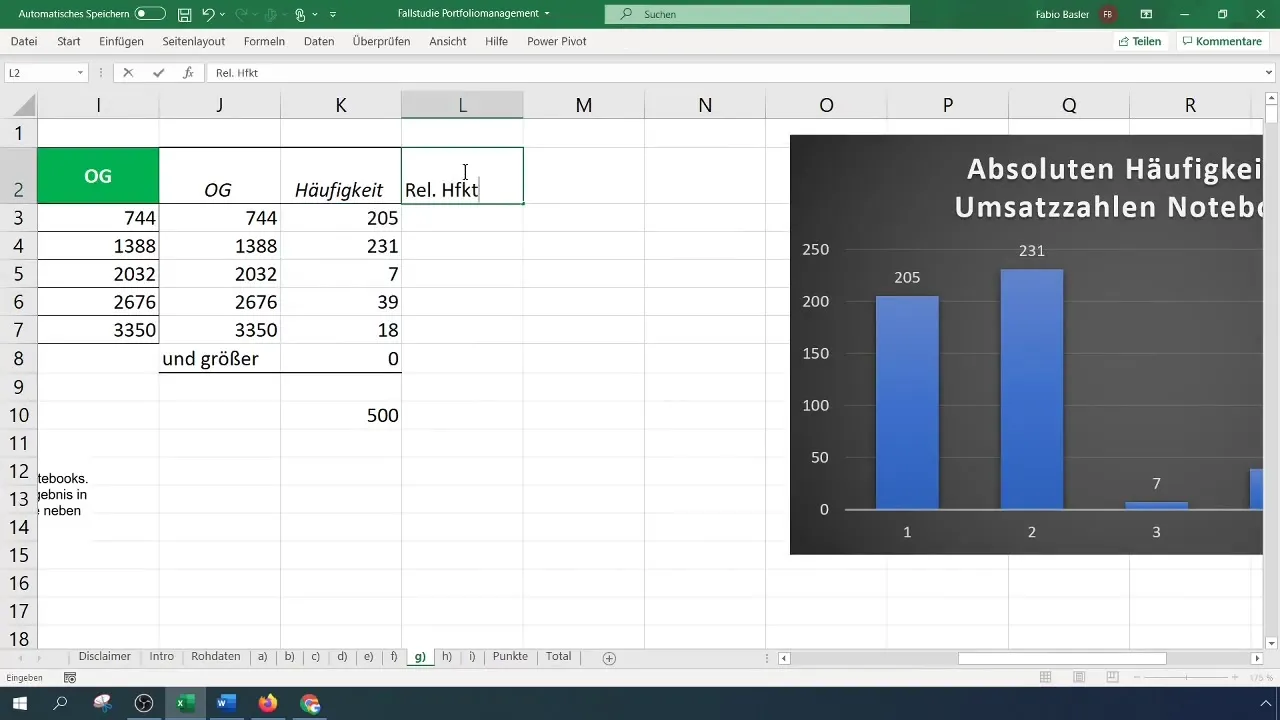Click the touch/mouse mode icon
1280x720 pixels.
[299, 14]
